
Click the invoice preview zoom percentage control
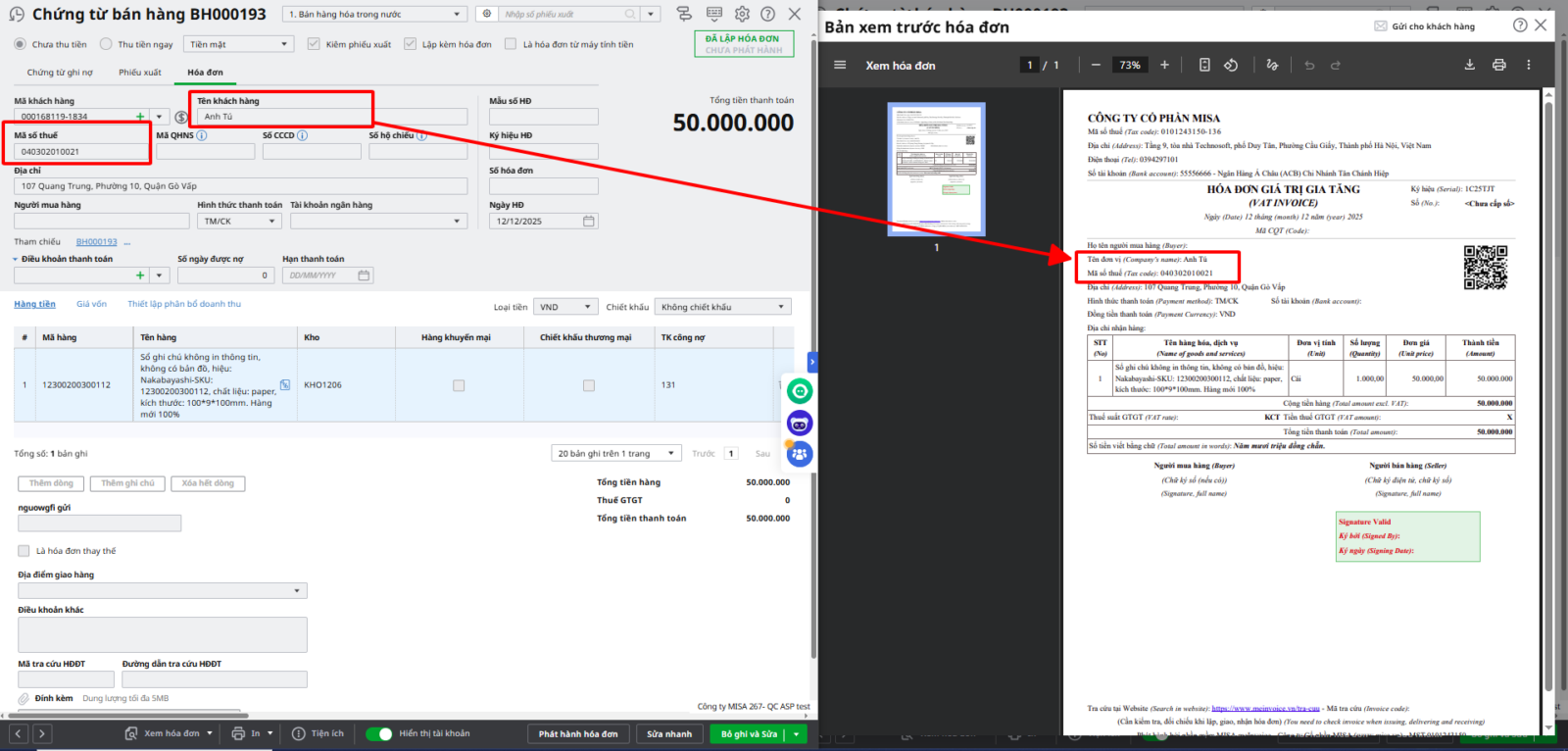click(1130, 65)
